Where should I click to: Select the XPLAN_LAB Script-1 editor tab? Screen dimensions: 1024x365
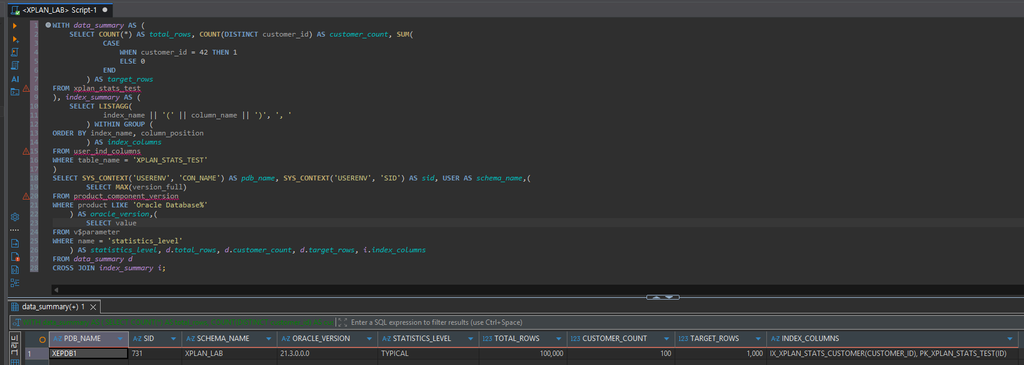(x=59, y=10)
